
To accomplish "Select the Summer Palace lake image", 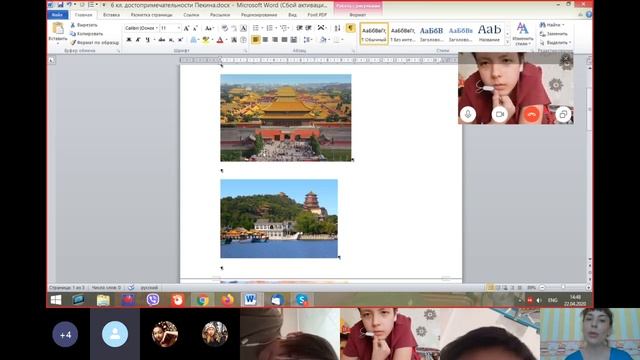I will click(279, 218).
